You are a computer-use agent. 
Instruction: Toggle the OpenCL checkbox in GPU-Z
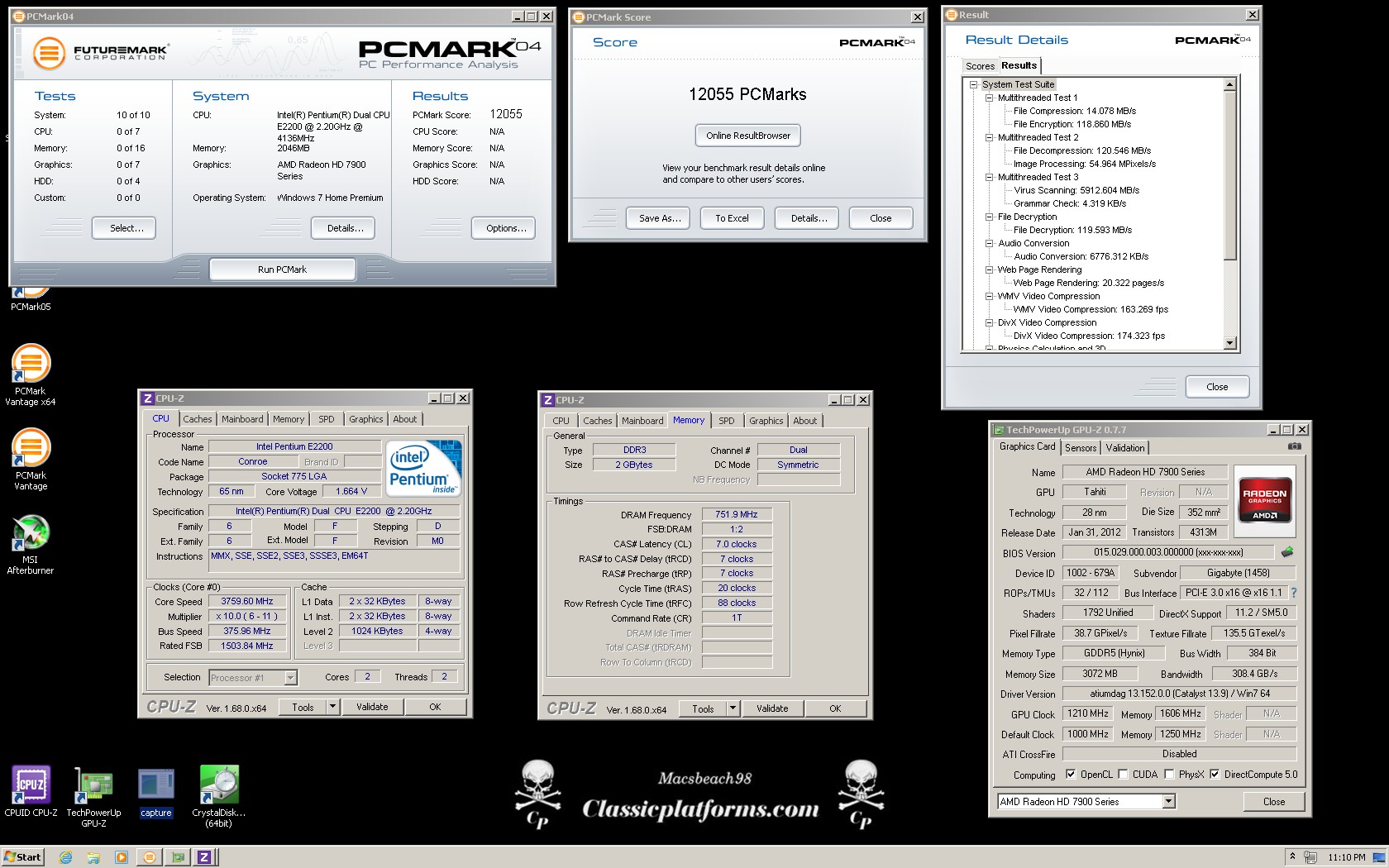[1071, 775]
